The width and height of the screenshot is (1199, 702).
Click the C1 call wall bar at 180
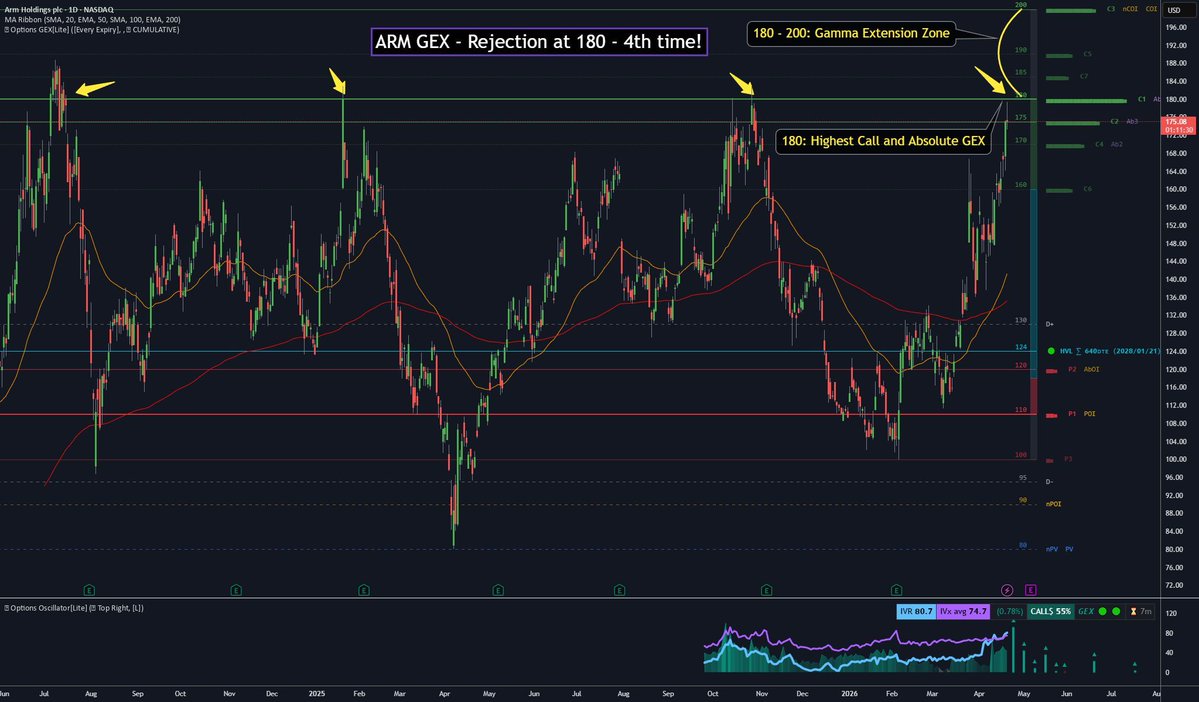coord(1086,100)
